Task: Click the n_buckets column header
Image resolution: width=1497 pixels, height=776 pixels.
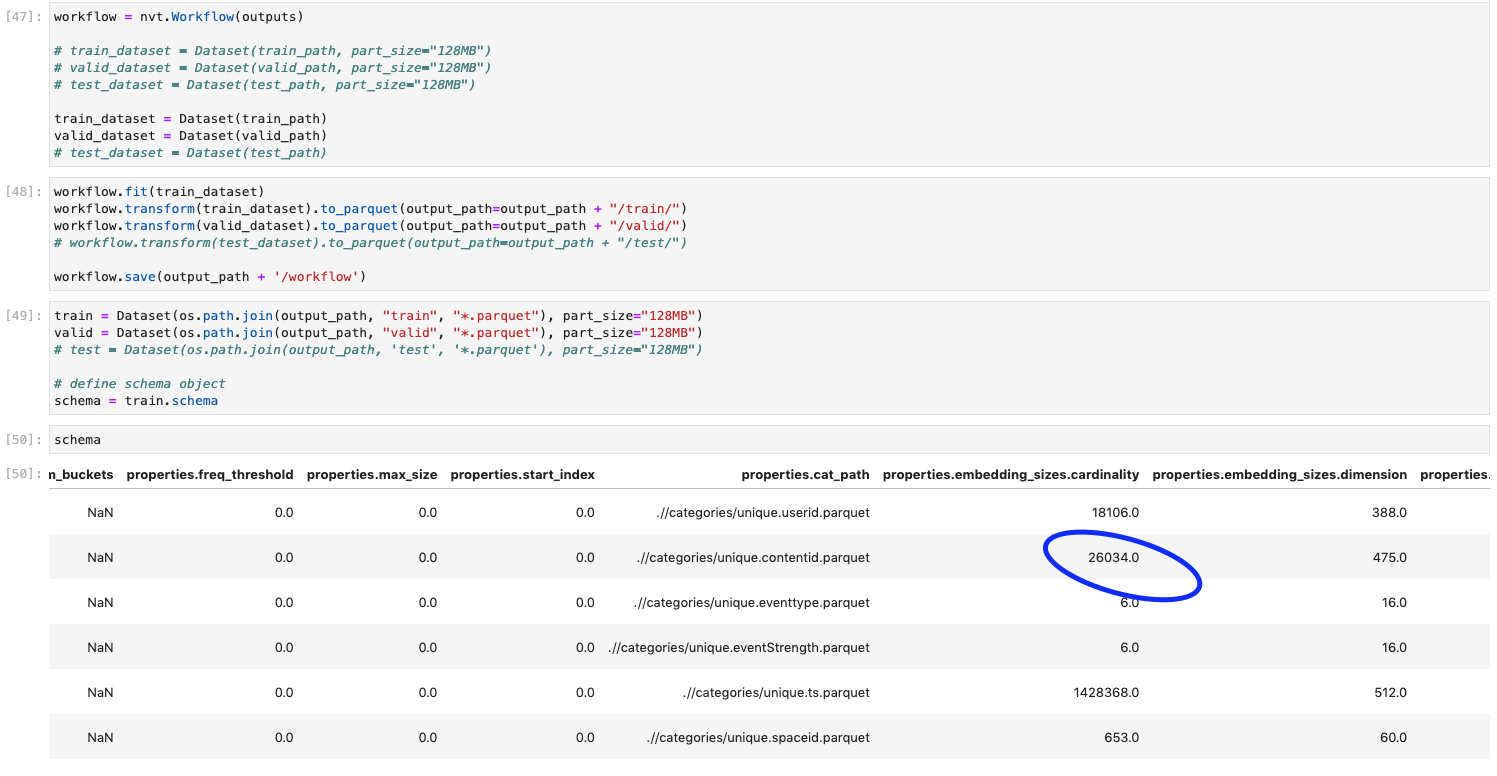Action: click(81, 474)
